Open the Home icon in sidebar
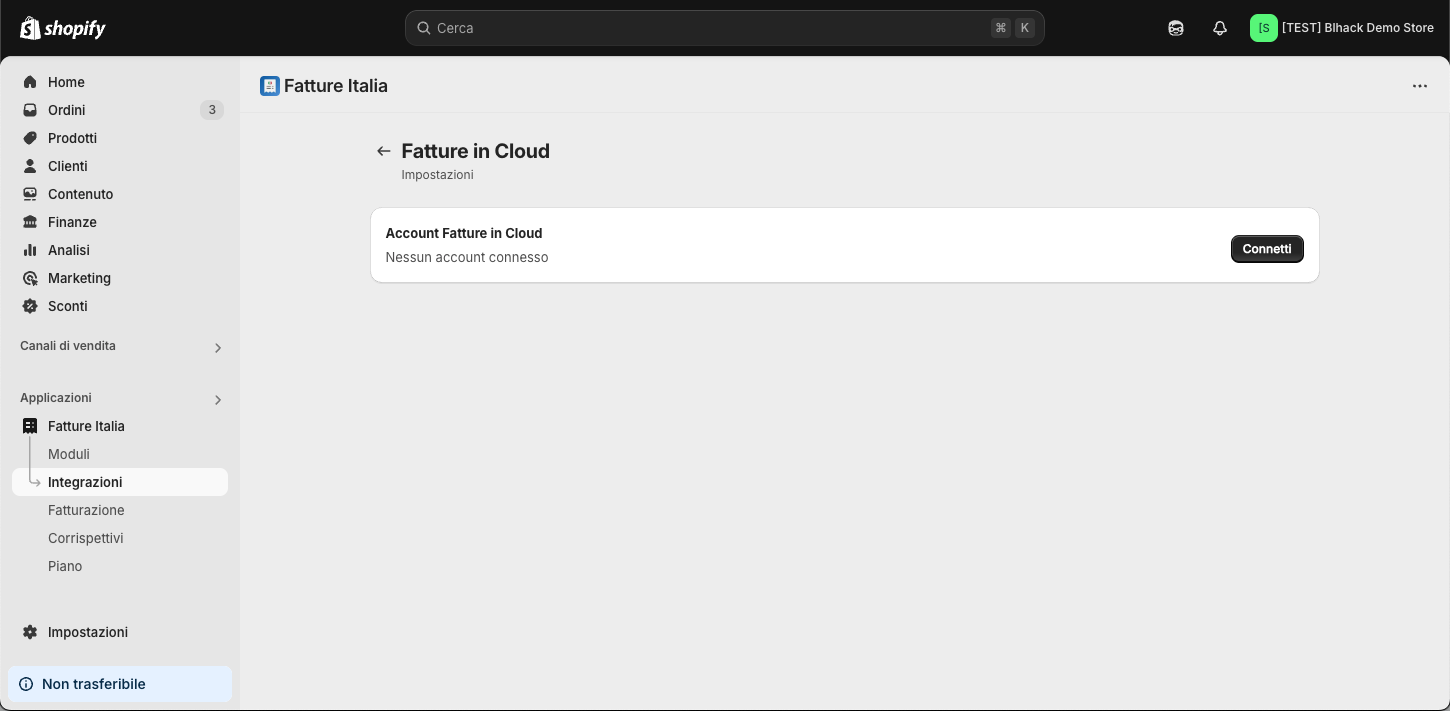This screenshot has height=711, width=1450. [x=30, y=82]
